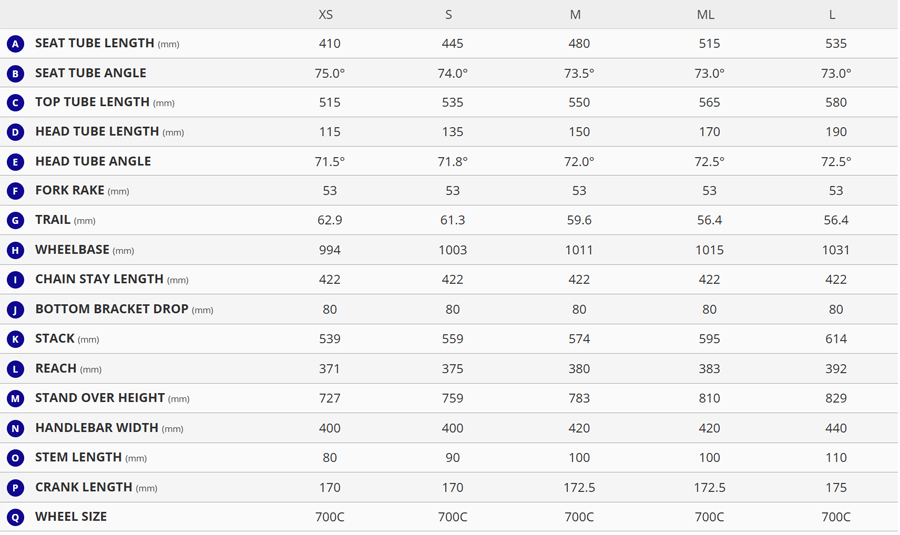Click the letter N badge for Handlebar Width
Viewport: 900px width, 535px height.
(x=15, y=428)
